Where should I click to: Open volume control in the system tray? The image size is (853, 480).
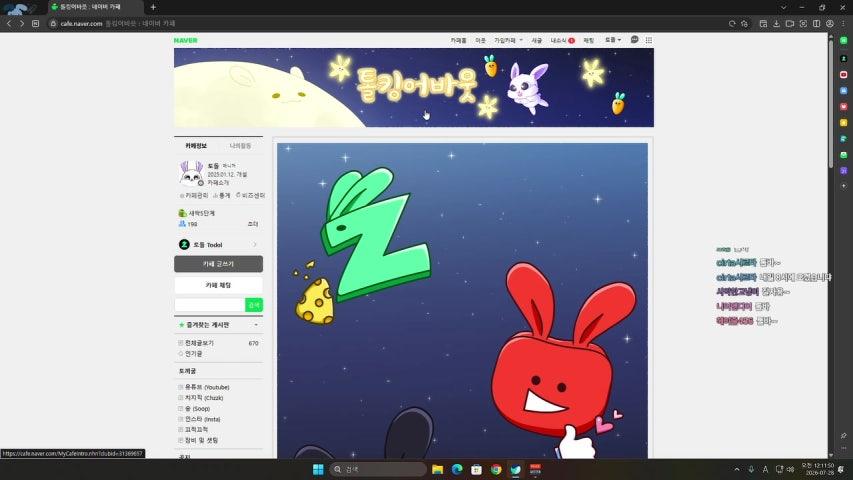(790, 469)
